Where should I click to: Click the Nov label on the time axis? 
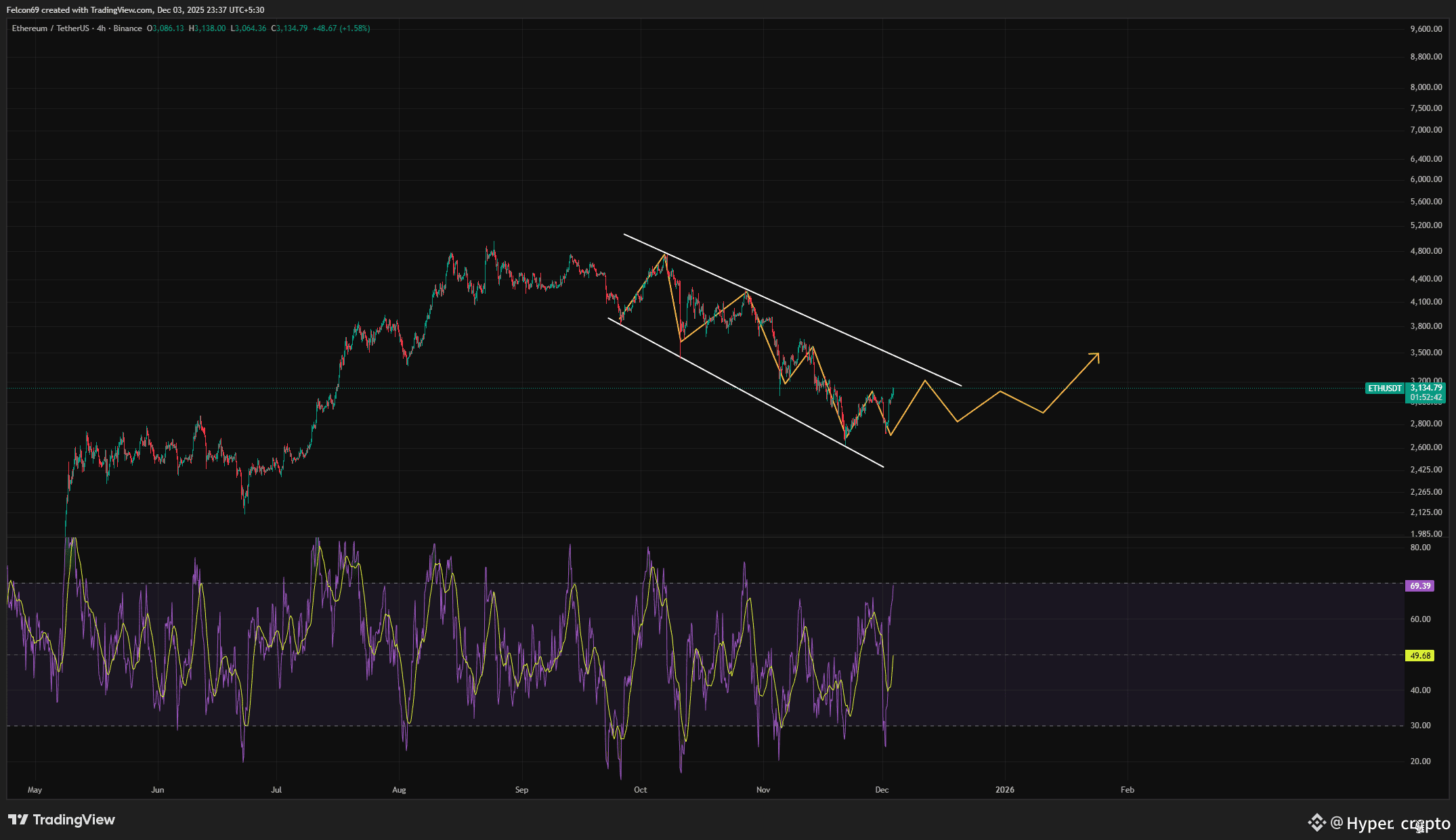[x=763, y=790]
